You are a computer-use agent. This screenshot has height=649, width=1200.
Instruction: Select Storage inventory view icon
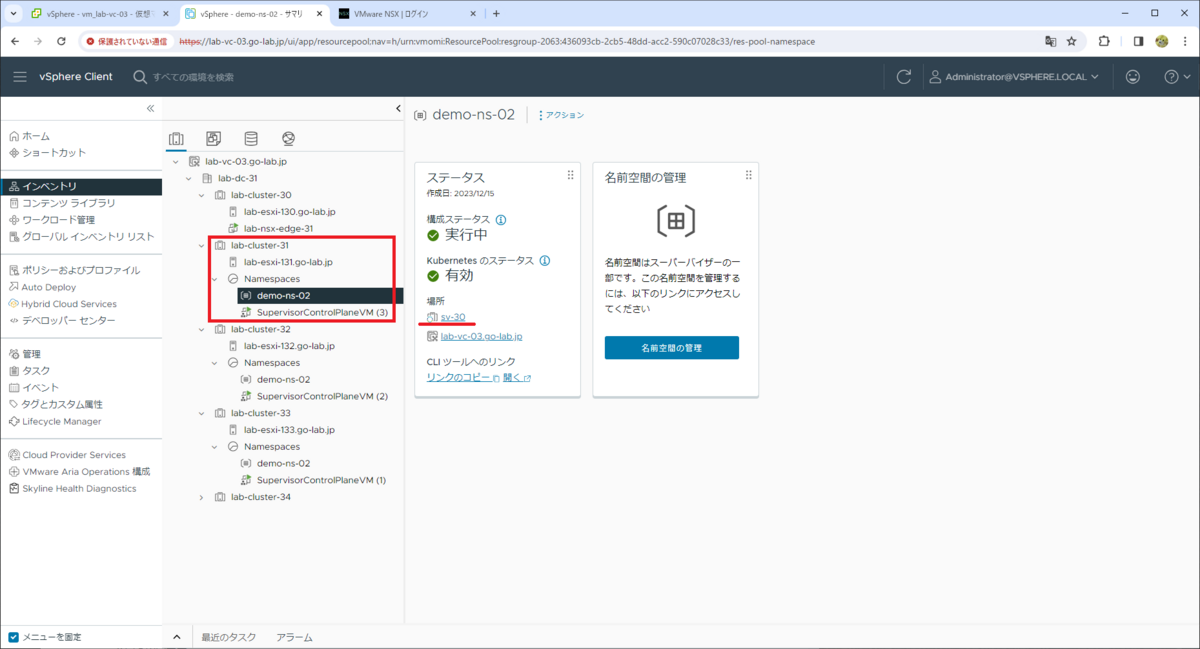click(251, 139)
